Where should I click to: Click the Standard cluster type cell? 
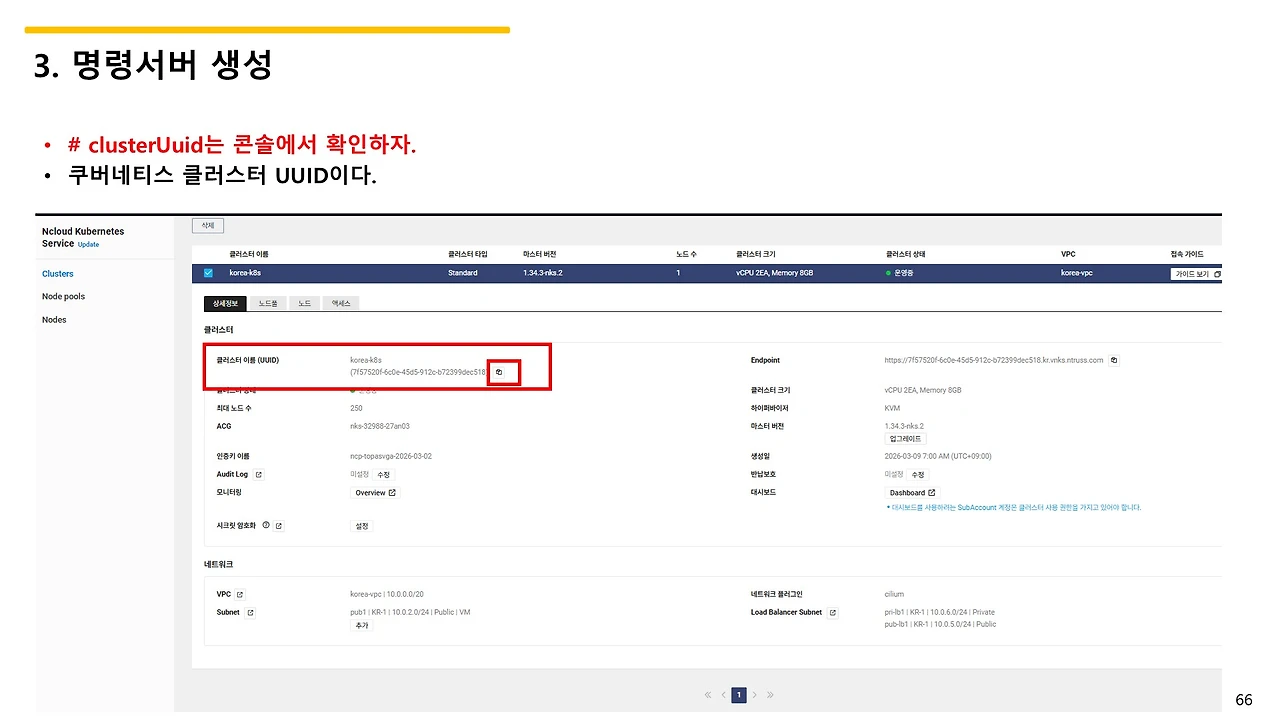click(x=463, y=273)
